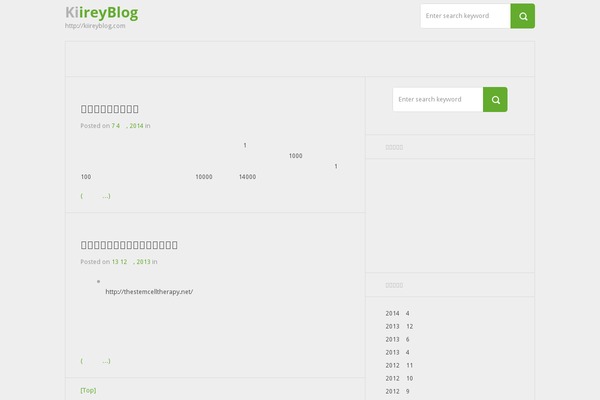
Task: Focus the sidebar search keyword field
Action: (438, 100)
